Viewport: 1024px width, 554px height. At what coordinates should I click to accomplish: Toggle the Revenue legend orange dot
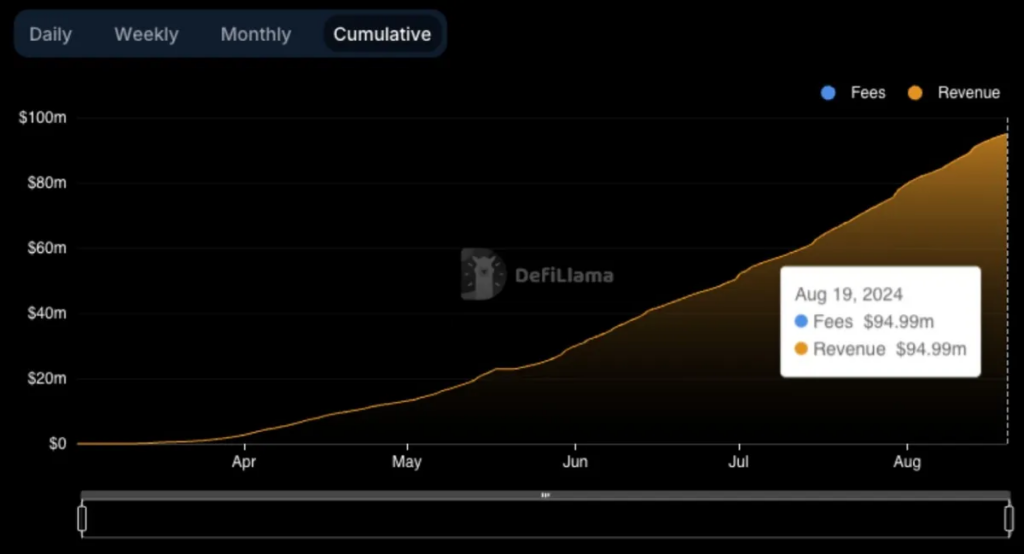[915, 93]
